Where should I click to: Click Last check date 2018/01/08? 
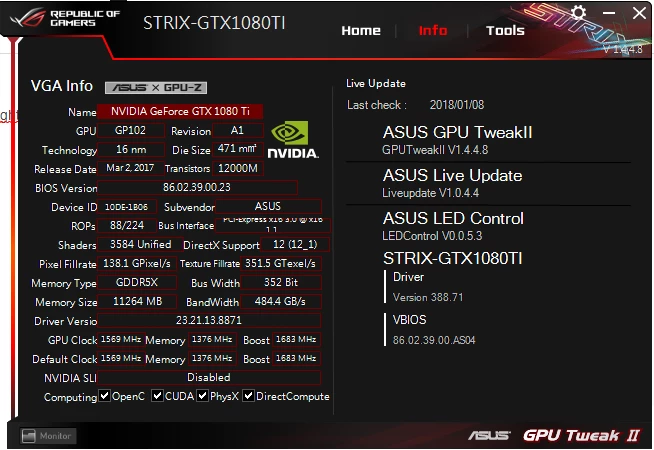pos(457,105)
